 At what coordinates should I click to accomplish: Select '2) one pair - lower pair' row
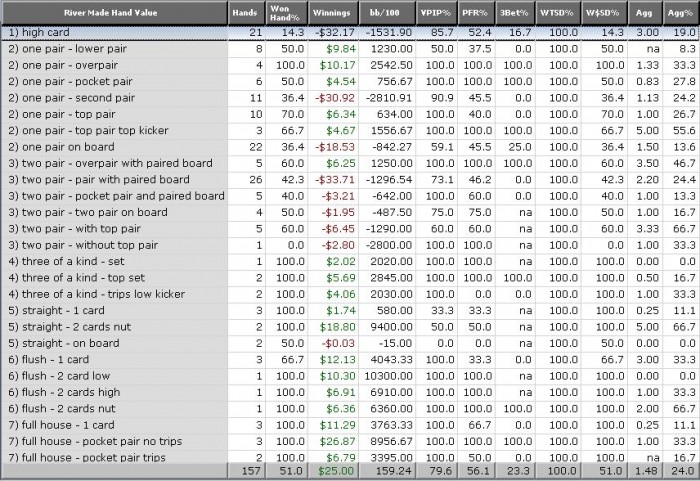(350, 49)
